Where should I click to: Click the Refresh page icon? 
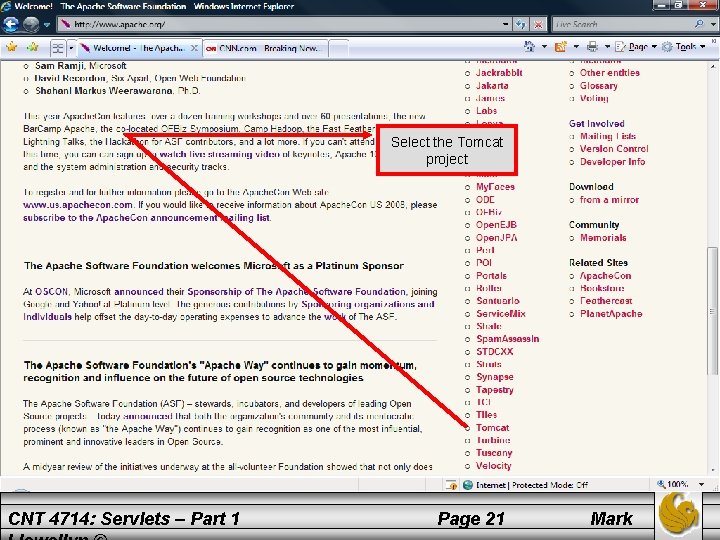click(x=521, y=24)
